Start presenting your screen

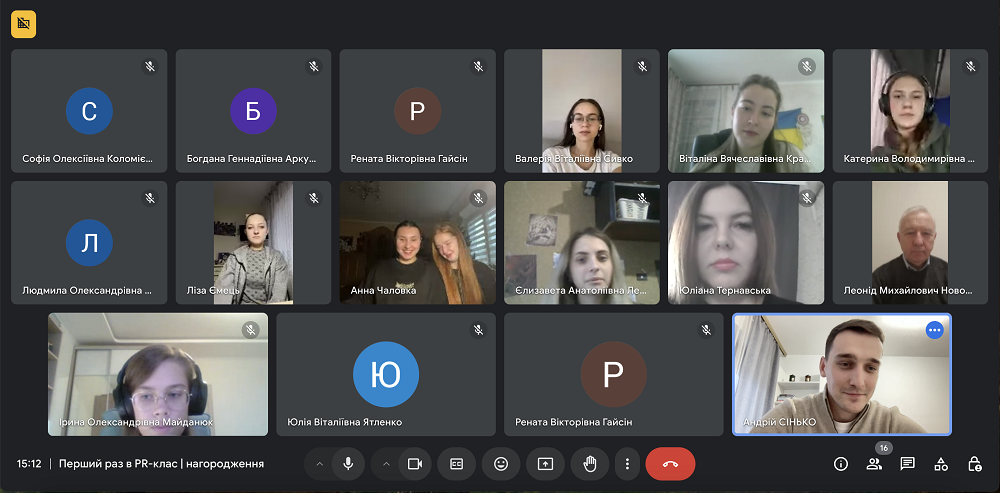pyautogui.click(x=545, y=464)
